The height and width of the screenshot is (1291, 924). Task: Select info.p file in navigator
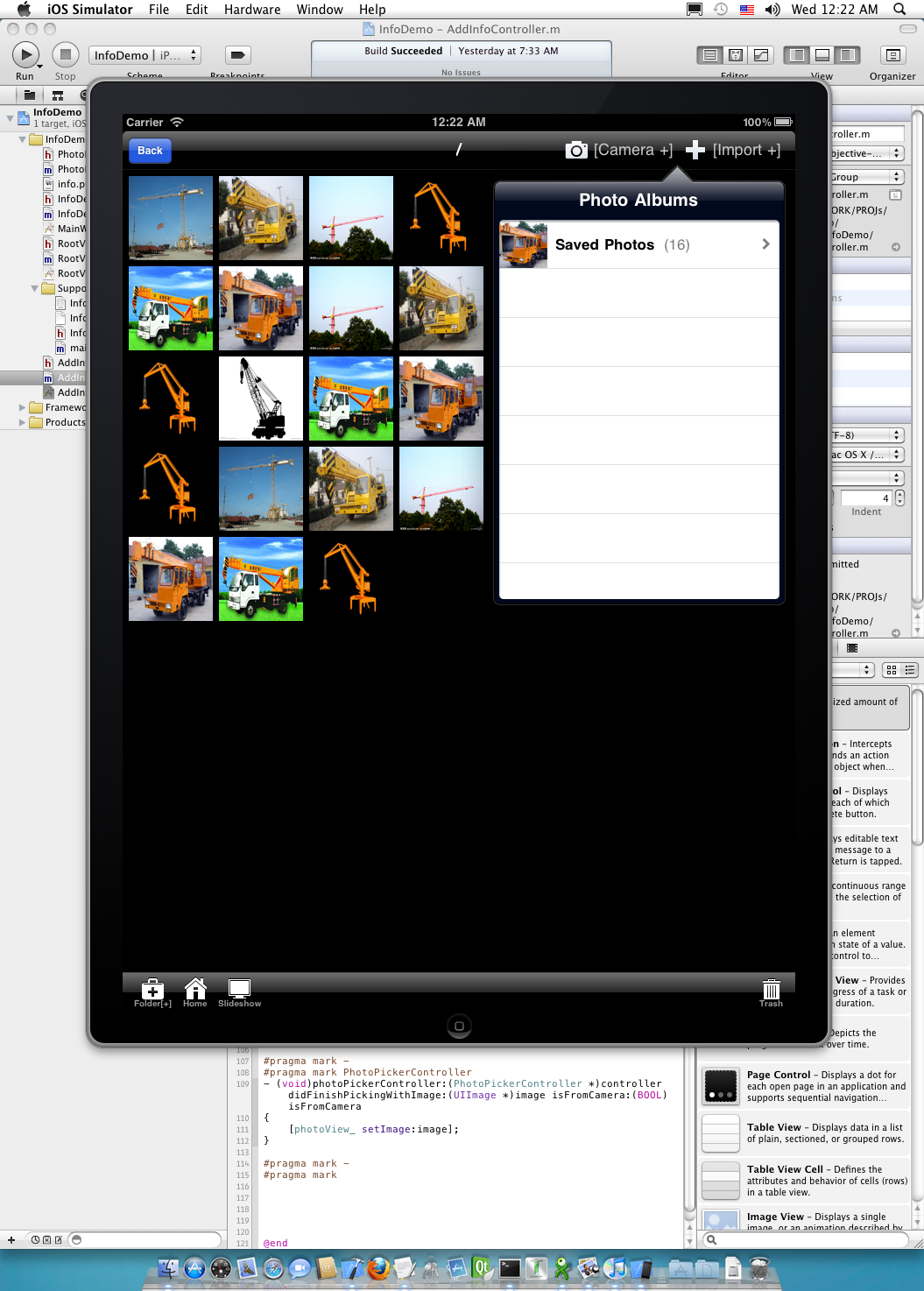point(66,184)
